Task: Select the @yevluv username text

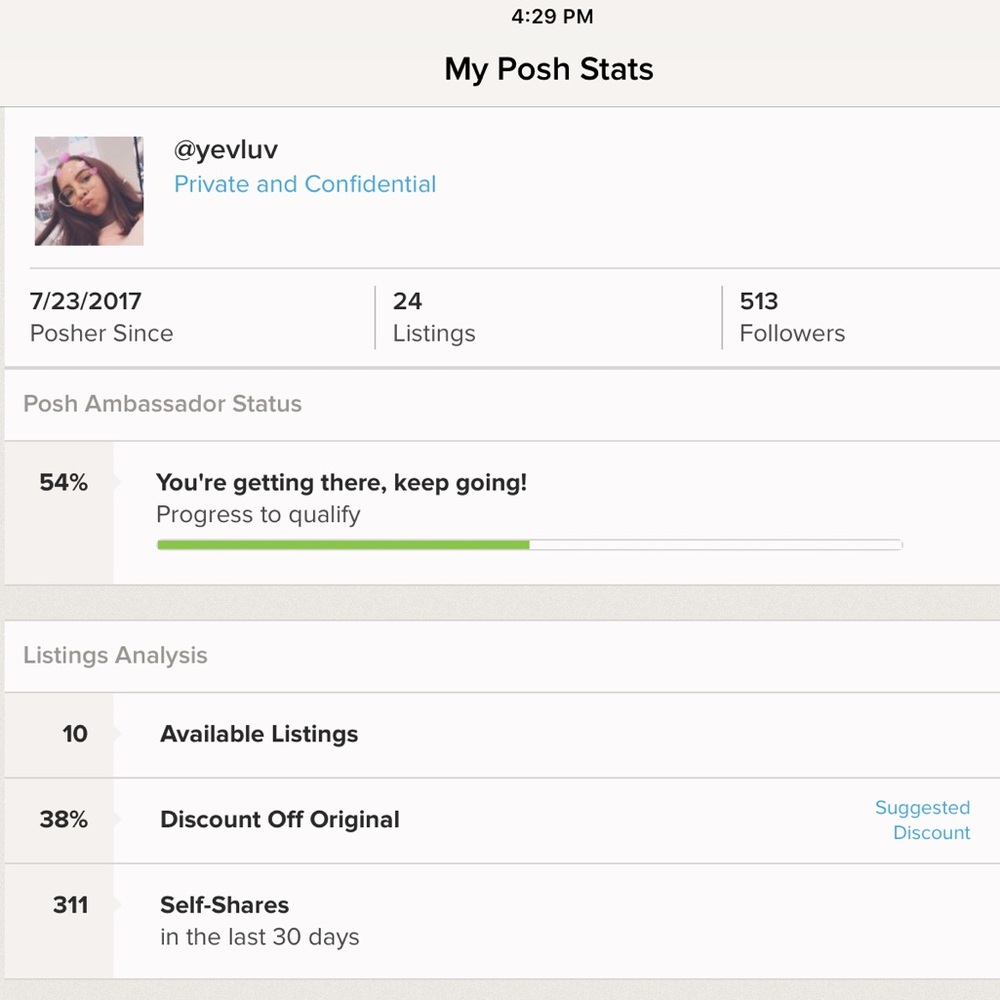Action: [226, 150]
